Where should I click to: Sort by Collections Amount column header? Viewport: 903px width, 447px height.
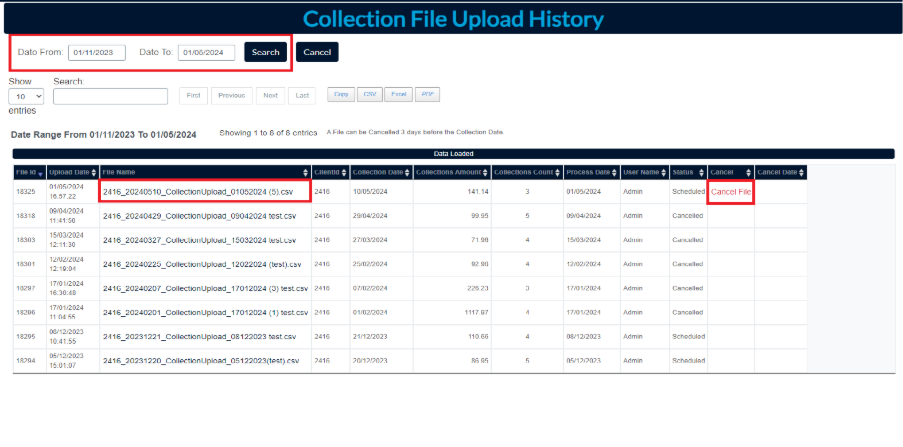point(448,172)
